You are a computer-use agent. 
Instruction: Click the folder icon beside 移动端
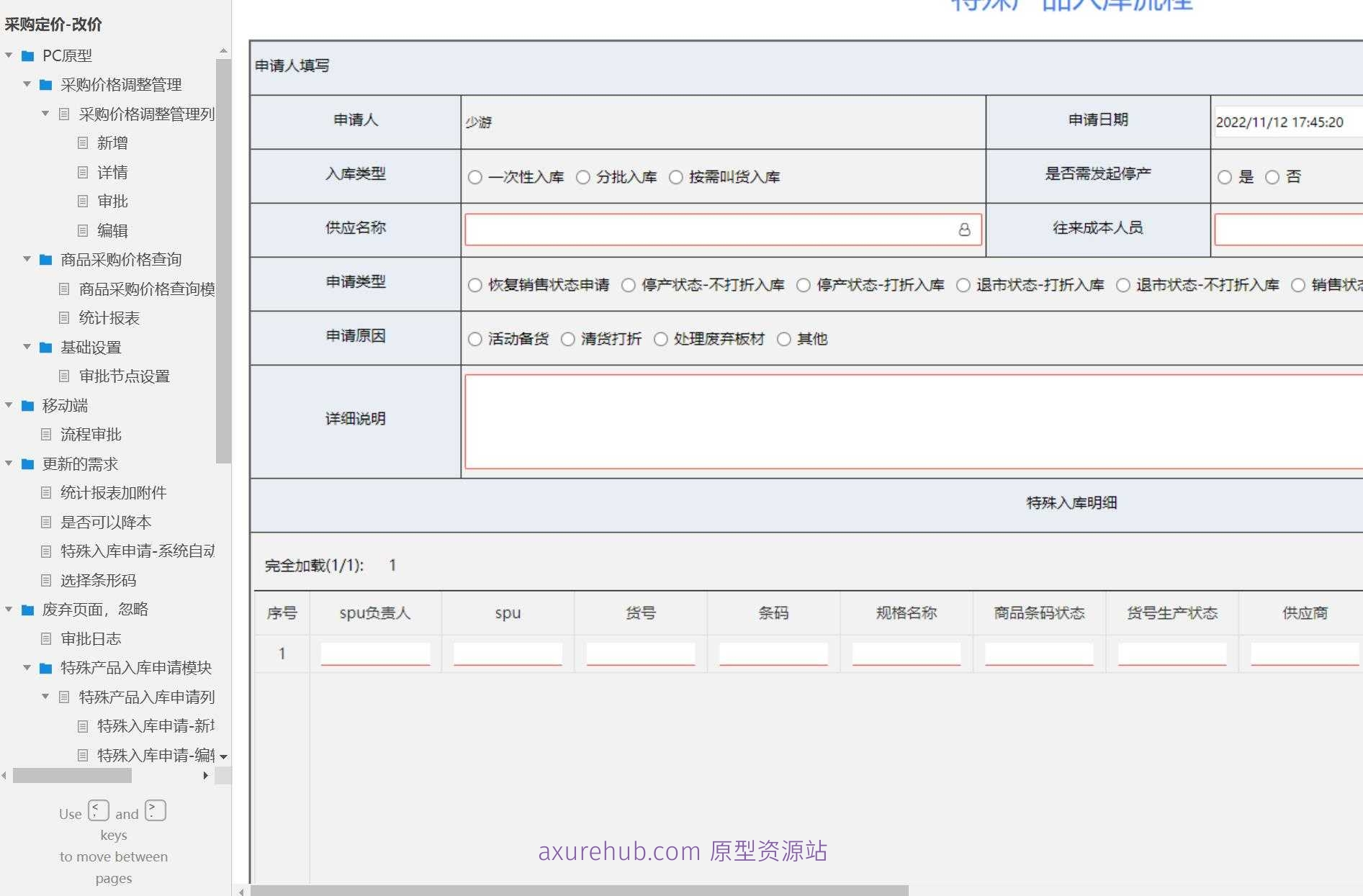[x=27, y=405]
